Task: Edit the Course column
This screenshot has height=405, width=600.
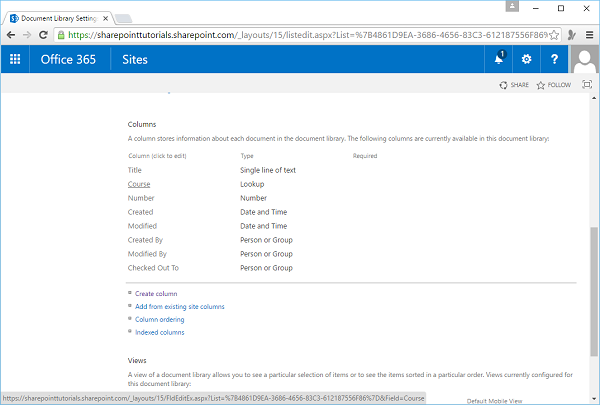Action: 139,184
